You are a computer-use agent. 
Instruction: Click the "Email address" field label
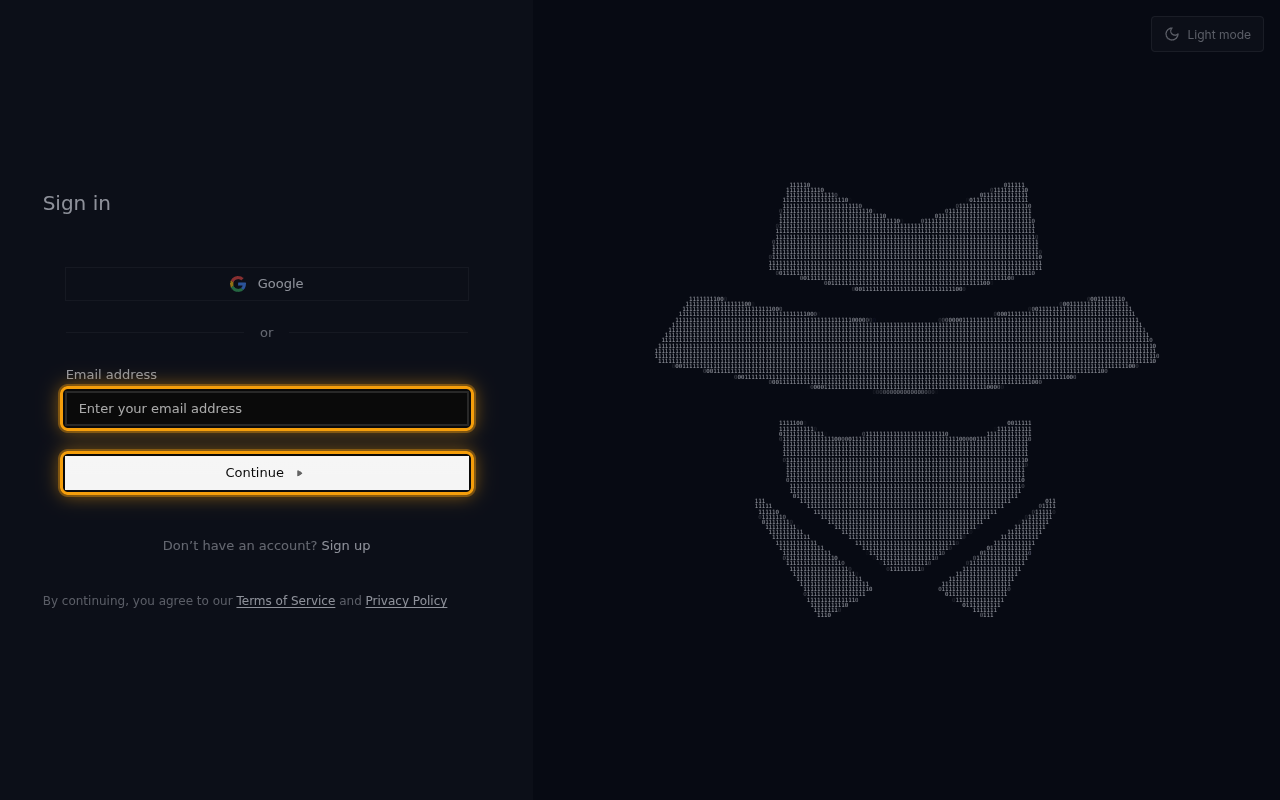(111, 375)
